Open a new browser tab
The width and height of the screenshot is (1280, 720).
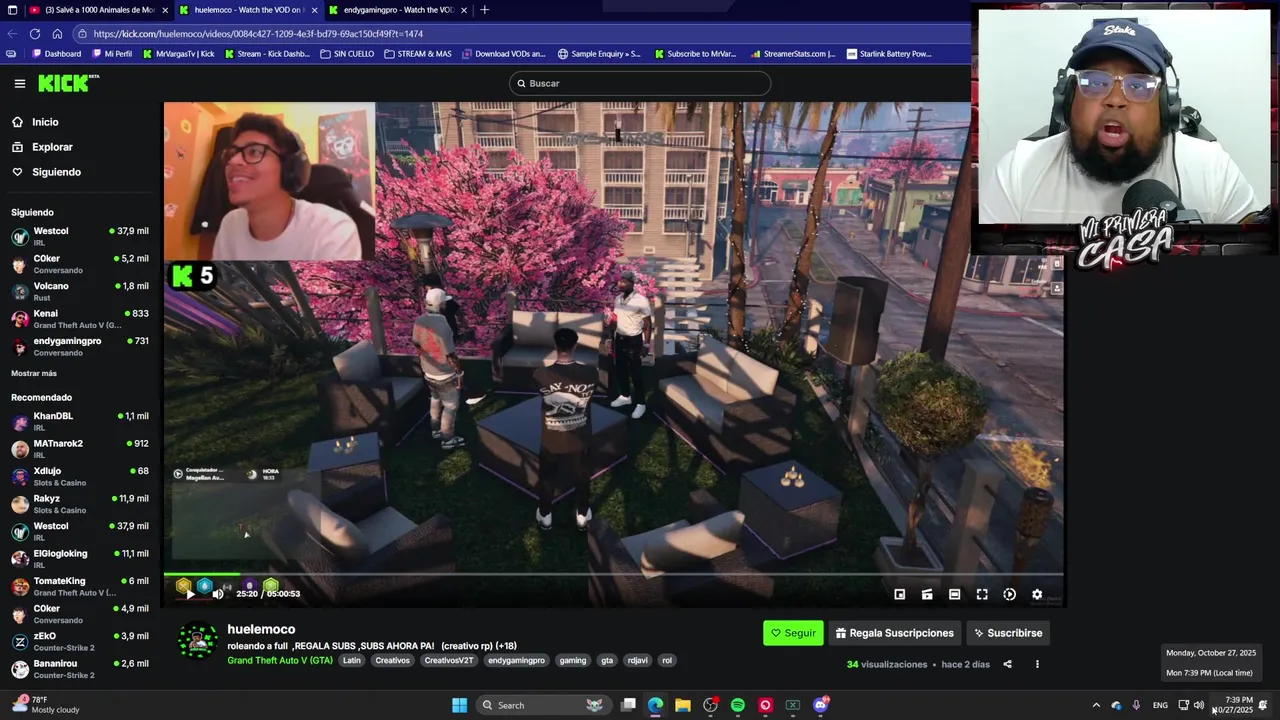pyautogui.click(x=485, y=10)
